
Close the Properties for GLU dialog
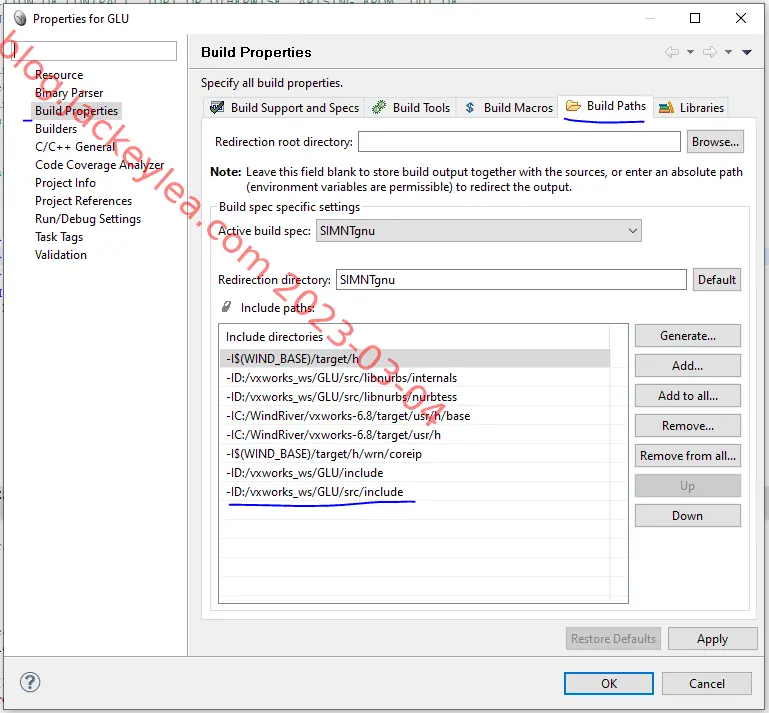pyautogui.click(x=741, y=18)
